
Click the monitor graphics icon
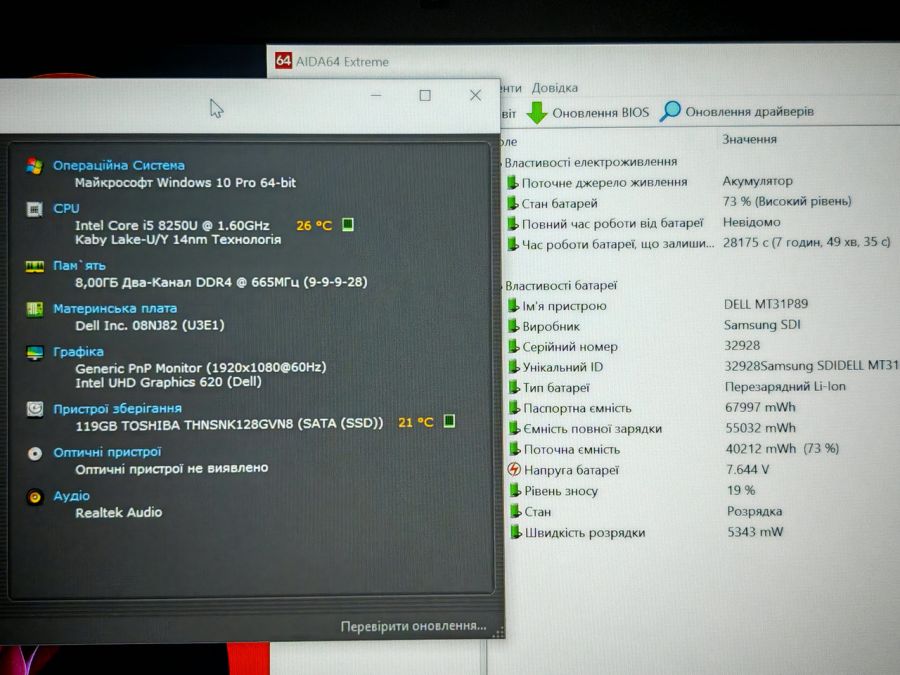34,353
